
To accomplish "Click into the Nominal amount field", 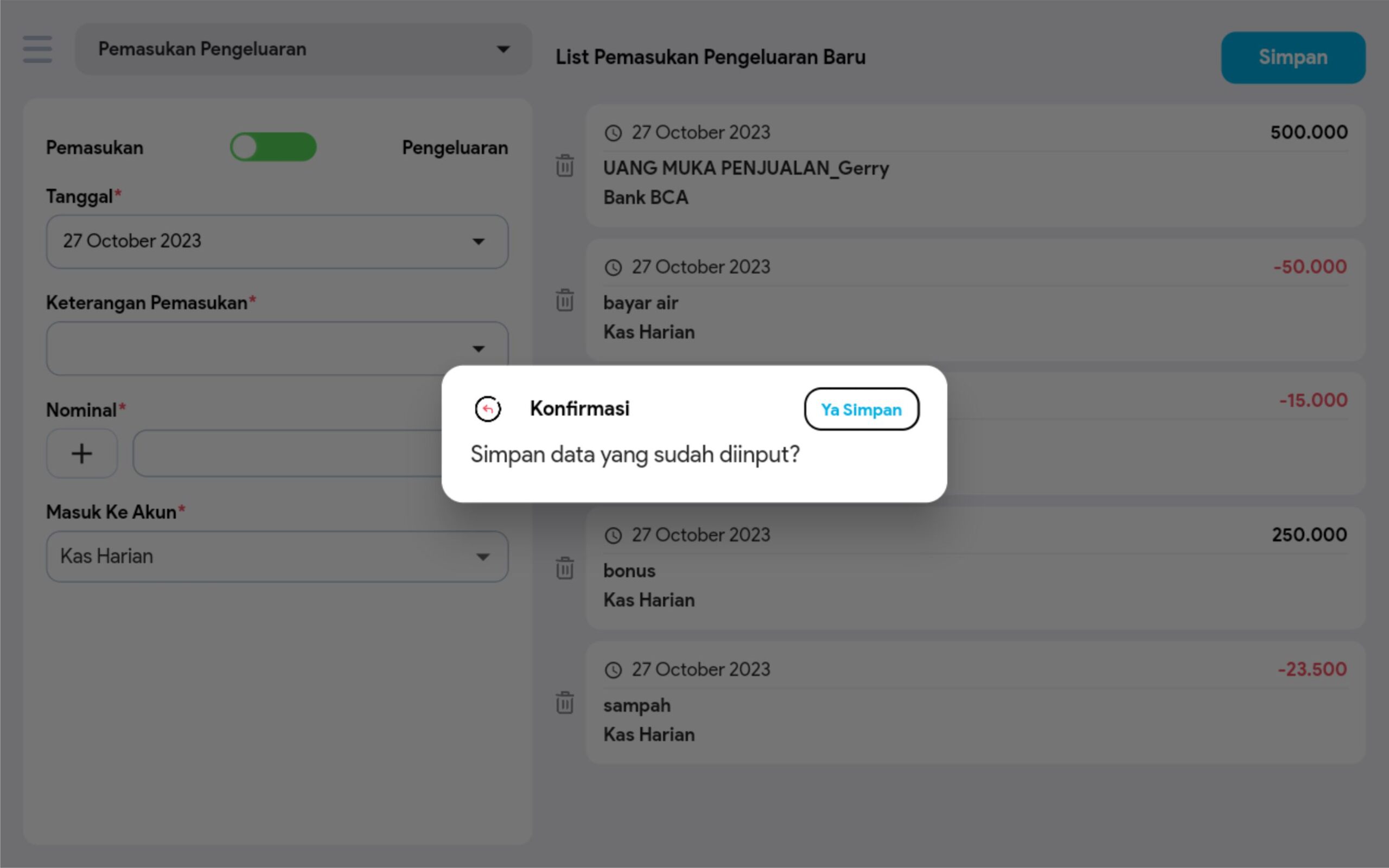I will pos(287,454).
